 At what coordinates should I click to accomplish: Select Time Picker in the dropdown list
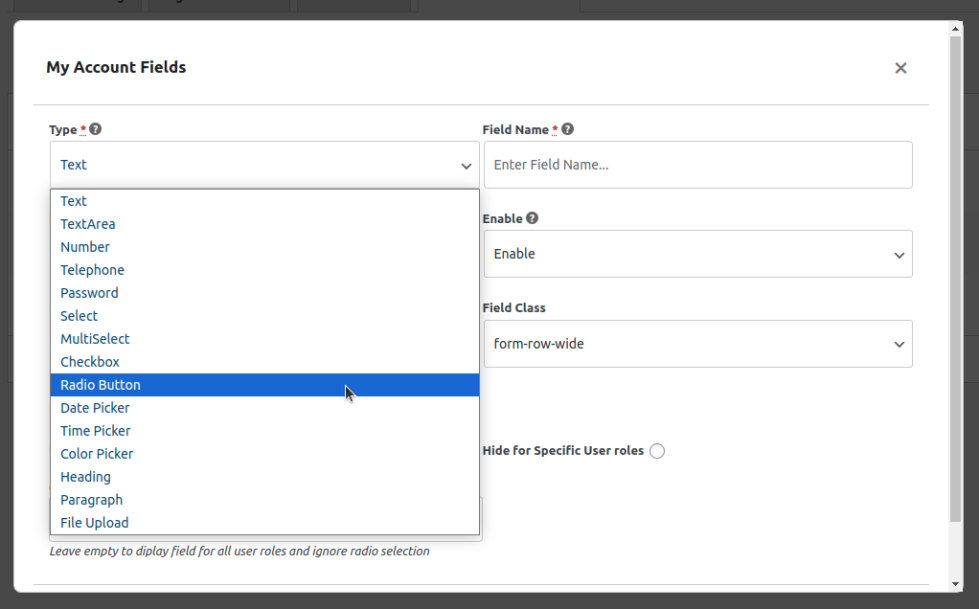pyautogui.click(x=95, y=431)
